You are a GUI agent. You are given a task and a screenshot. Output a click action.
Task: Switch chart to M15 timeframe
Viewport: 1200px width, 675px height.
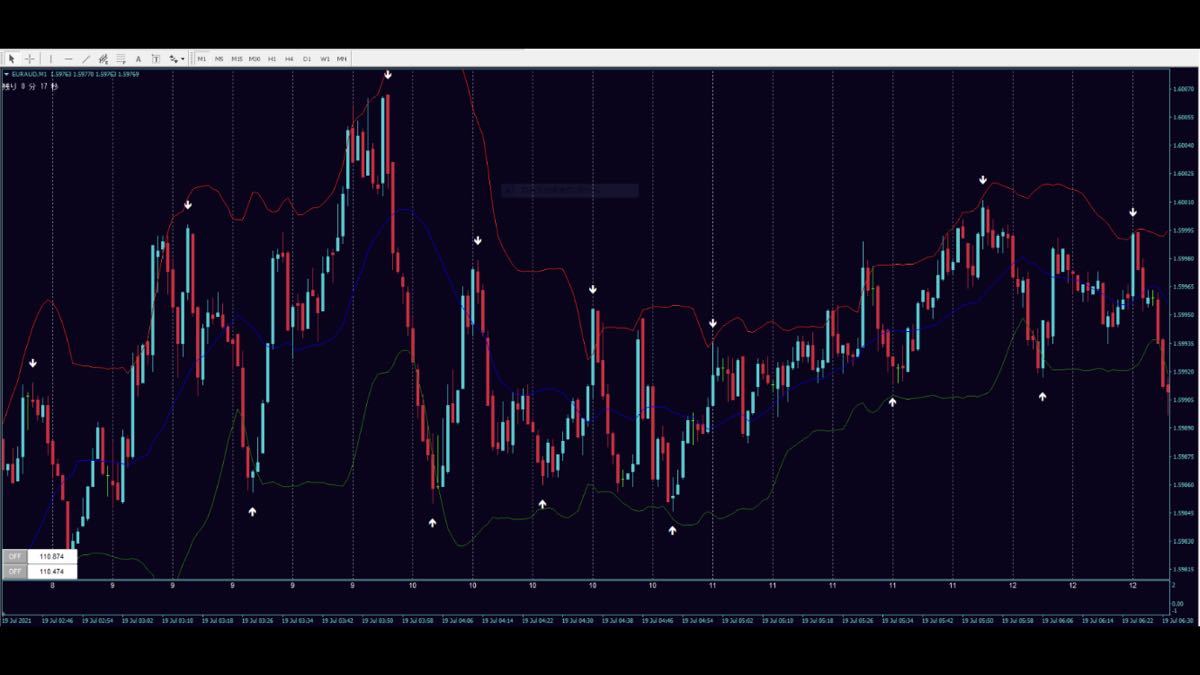pos(237,59)
